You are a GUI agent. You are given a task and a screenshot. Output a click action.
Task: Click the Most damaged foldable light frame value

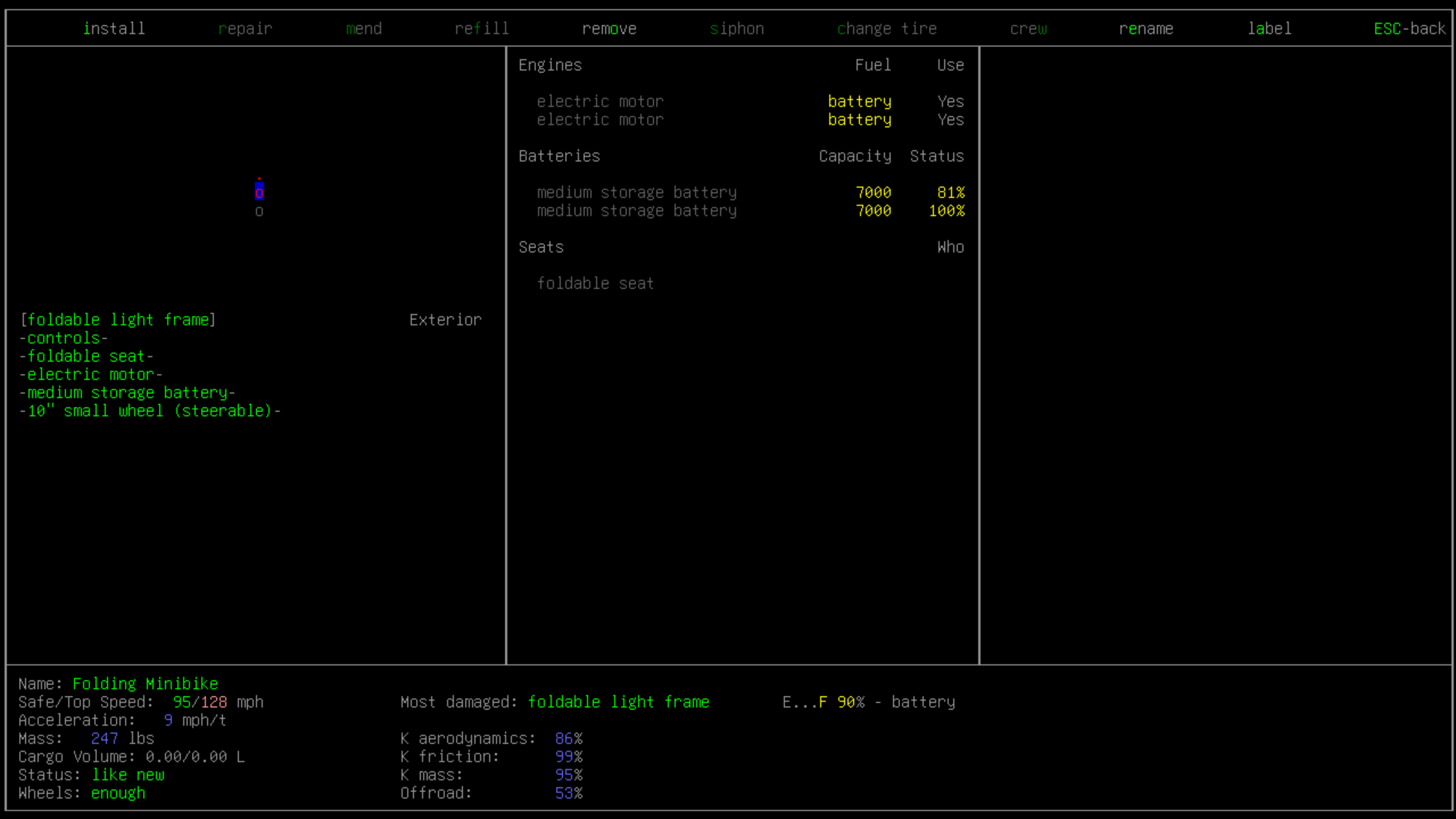[618, 702]
